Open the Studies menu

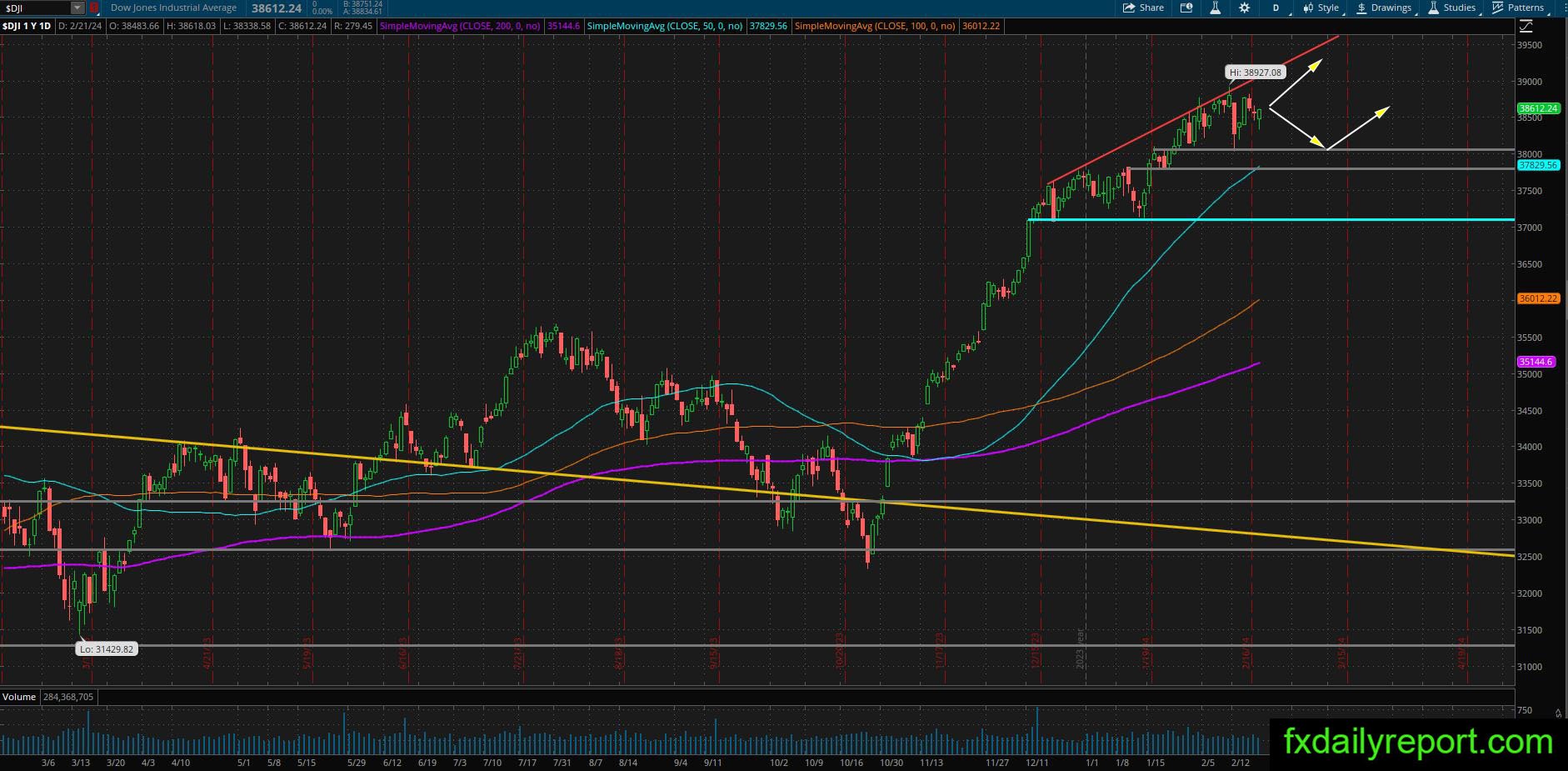click(x=1452, y=8)
